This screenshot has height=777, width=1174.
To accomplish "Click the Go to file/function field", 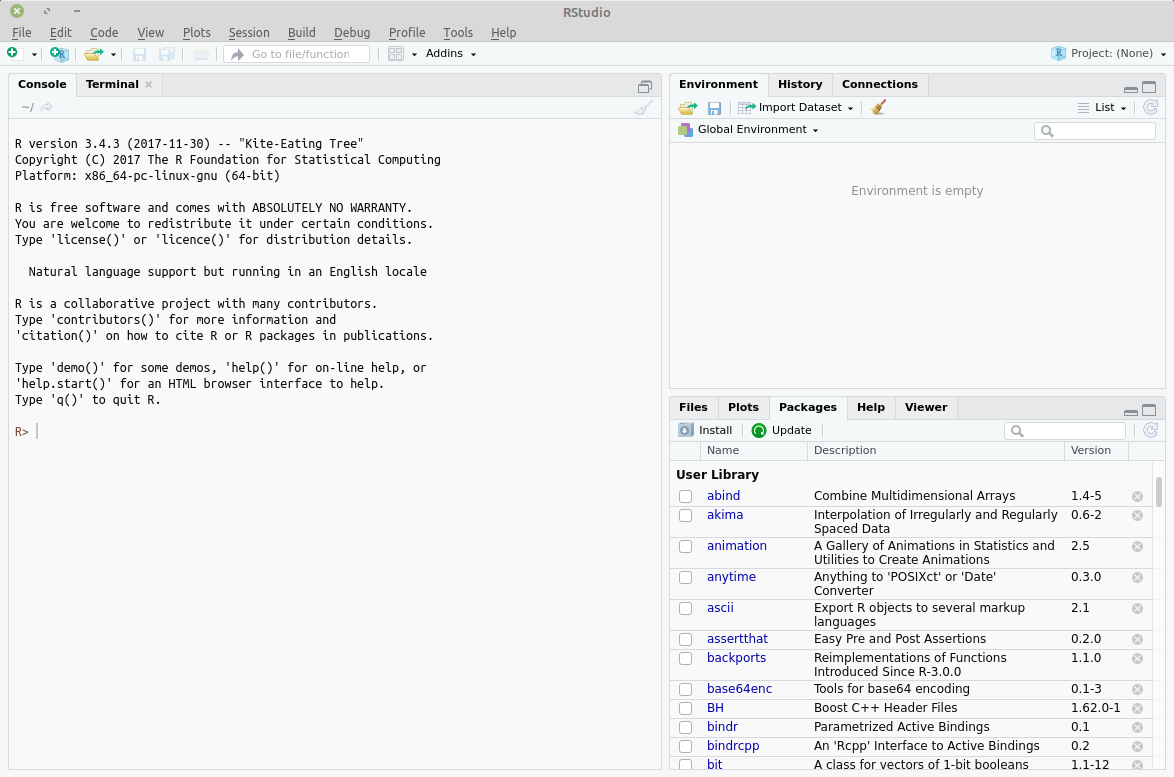I will pyautogui.click(x=298, y=54).
